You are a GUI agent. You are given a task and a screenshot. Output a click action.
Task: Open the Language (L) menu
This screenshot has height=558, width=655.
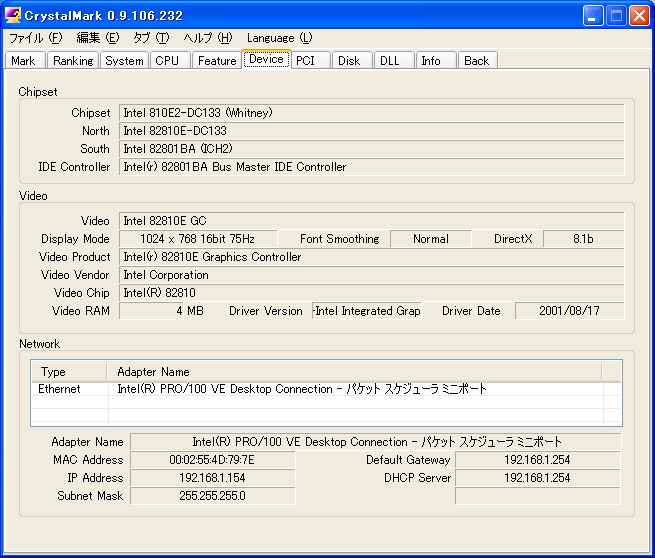pyautogui.click(x=279, y=38)
